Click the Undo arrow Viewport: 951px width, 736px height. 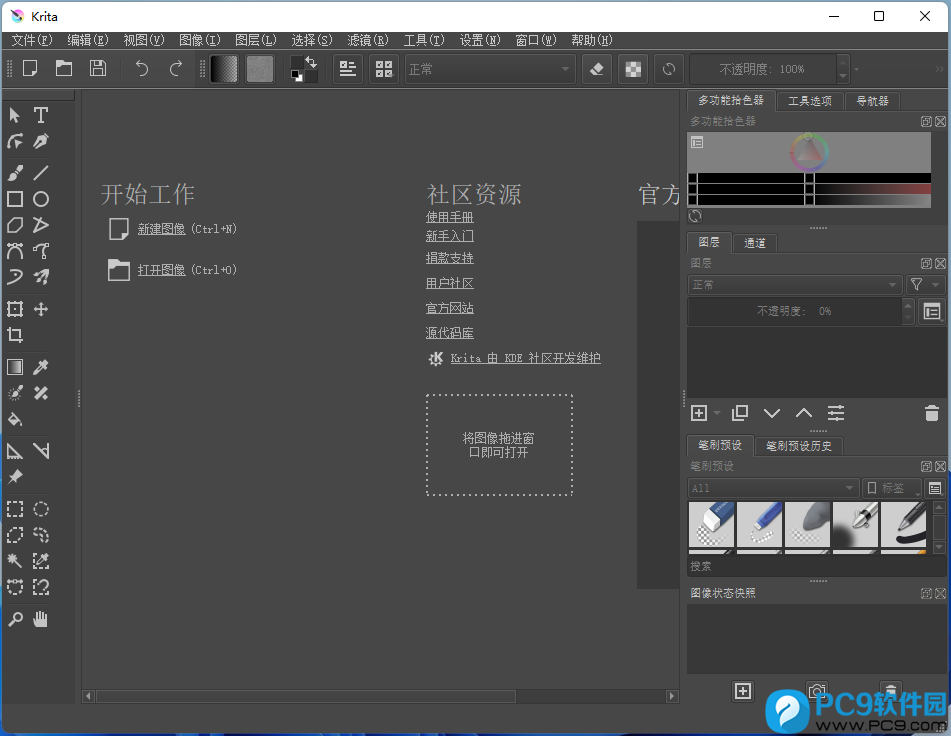pyautogui.click(x=141, y=69)
